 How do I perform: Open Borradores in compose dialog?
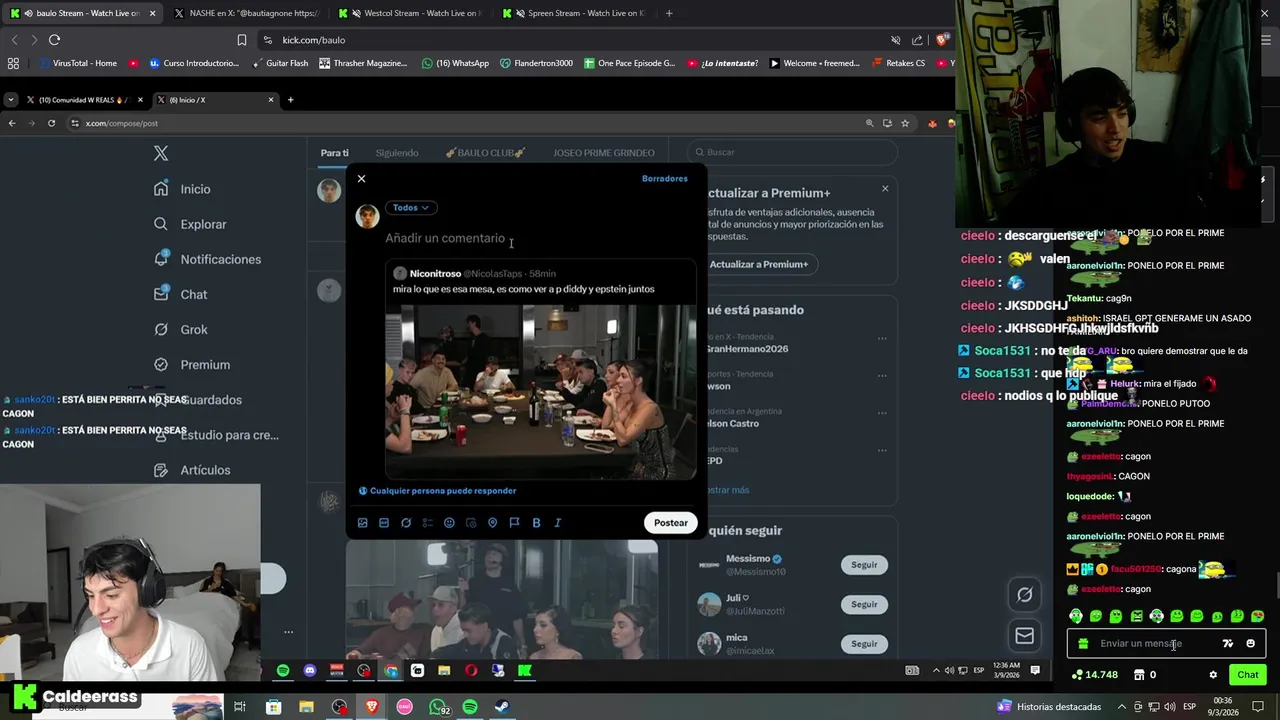coord(664,179)
